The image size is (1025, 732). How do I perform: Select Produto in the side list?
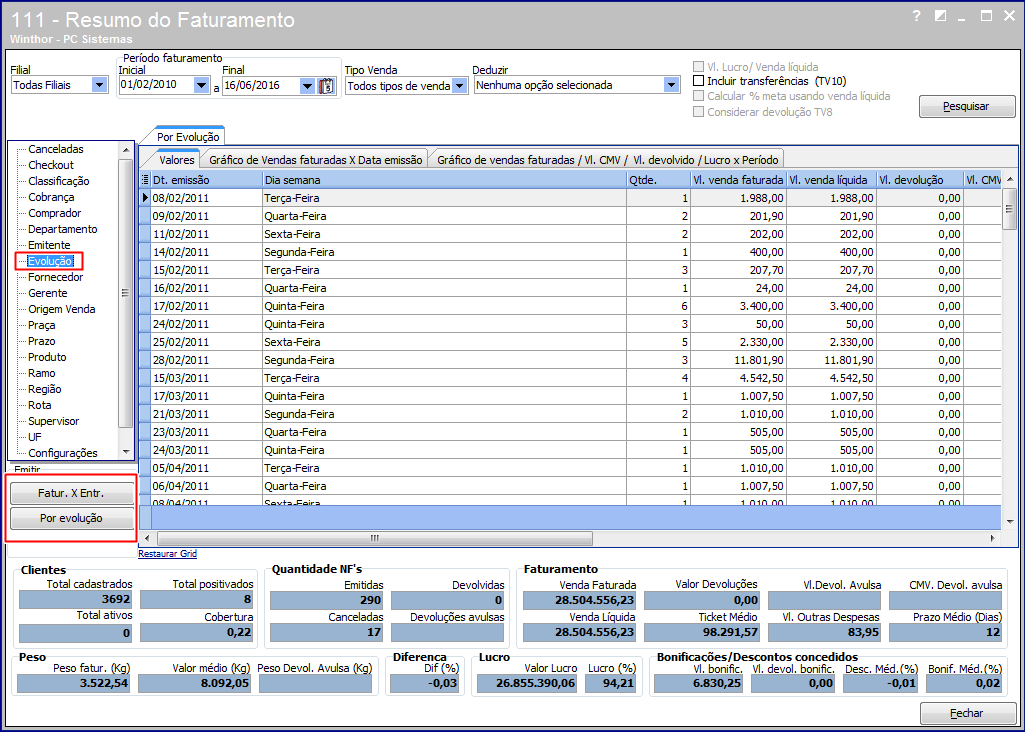point(47,357)
